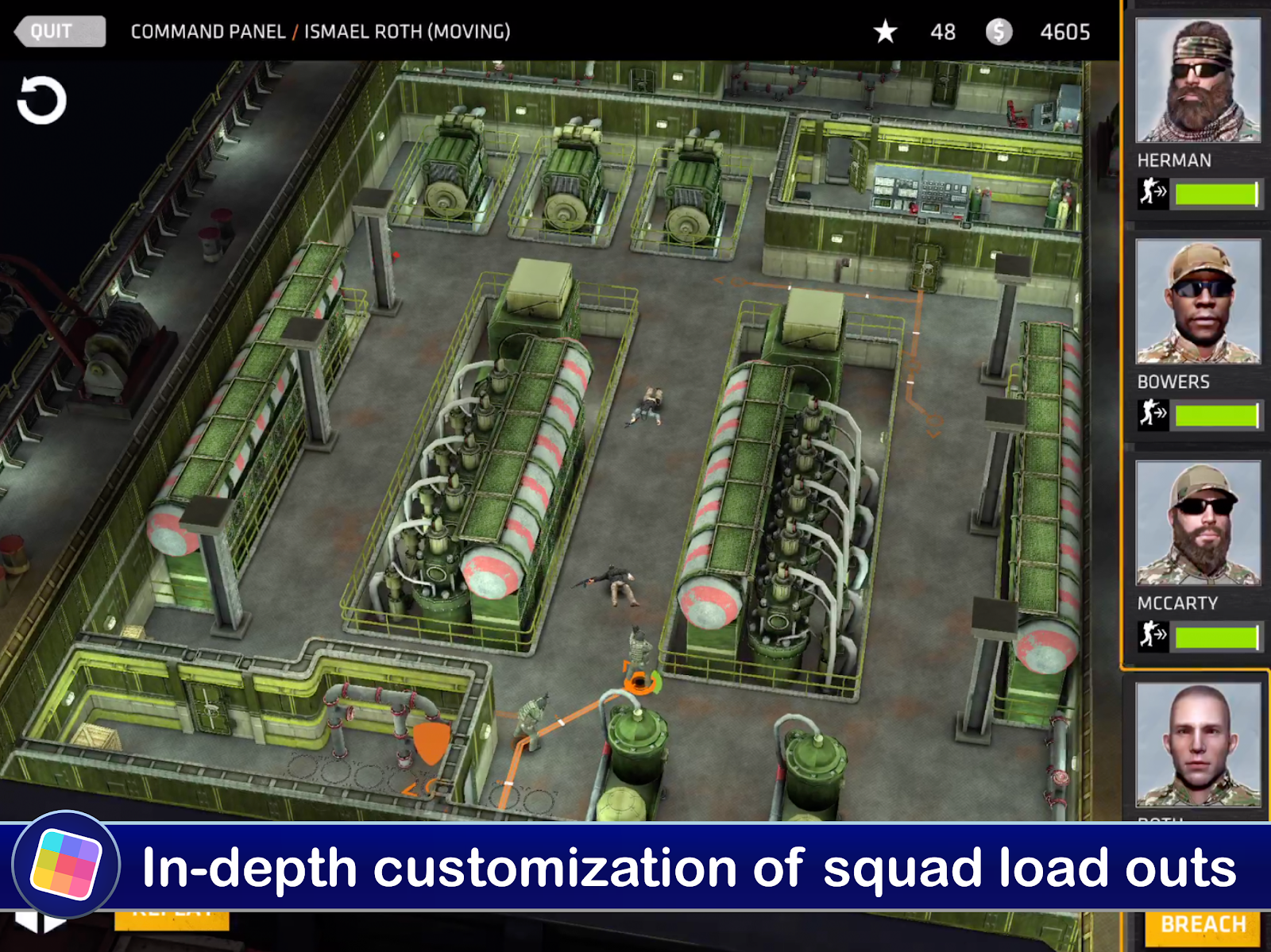Click the COMMAND PANEL breadcrumb label
This screenshot has width=1271, height=952.
click(207, 32)
